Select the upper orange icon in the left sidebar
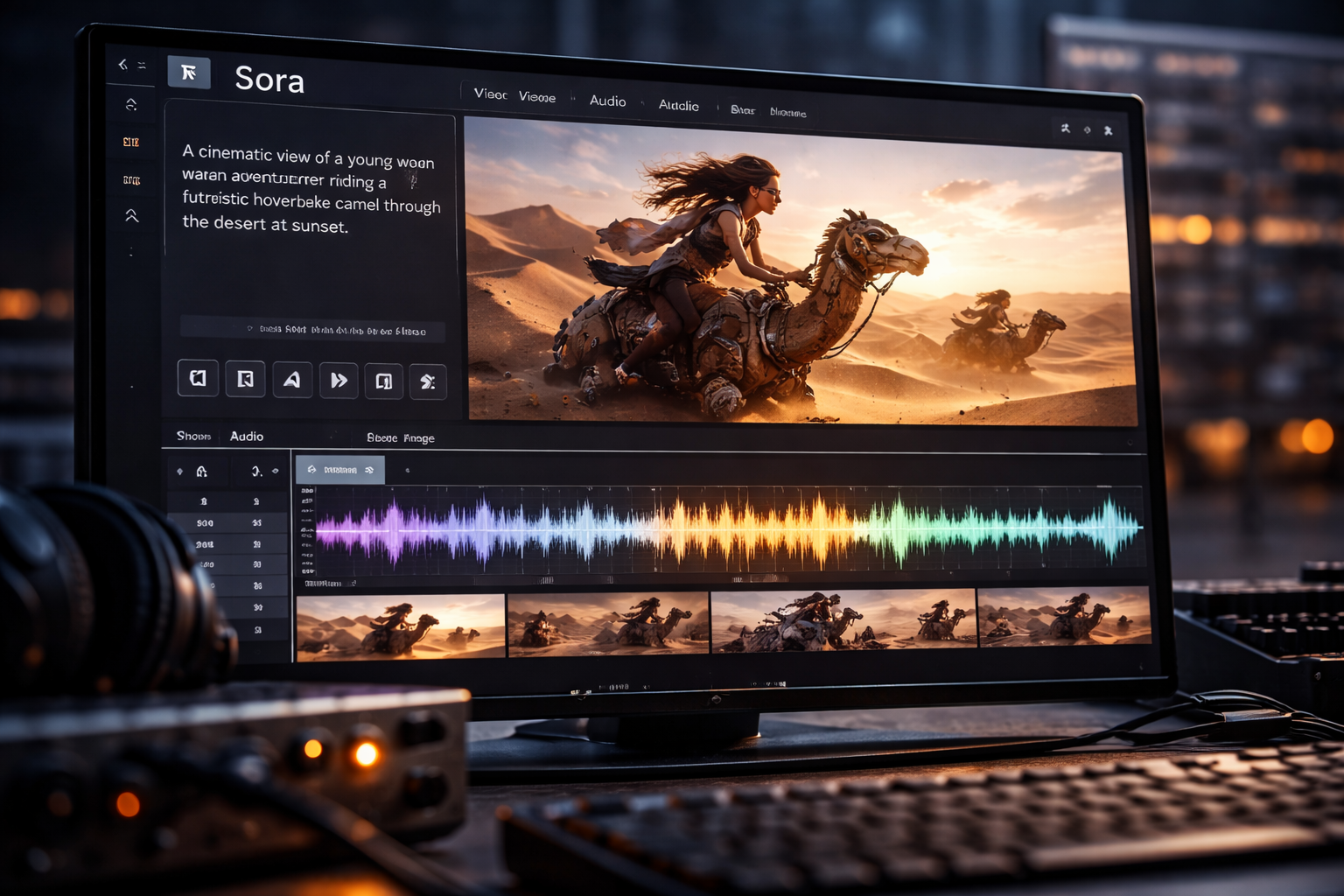This screenshot has height=896, width=1344. (x=131, y=142)
